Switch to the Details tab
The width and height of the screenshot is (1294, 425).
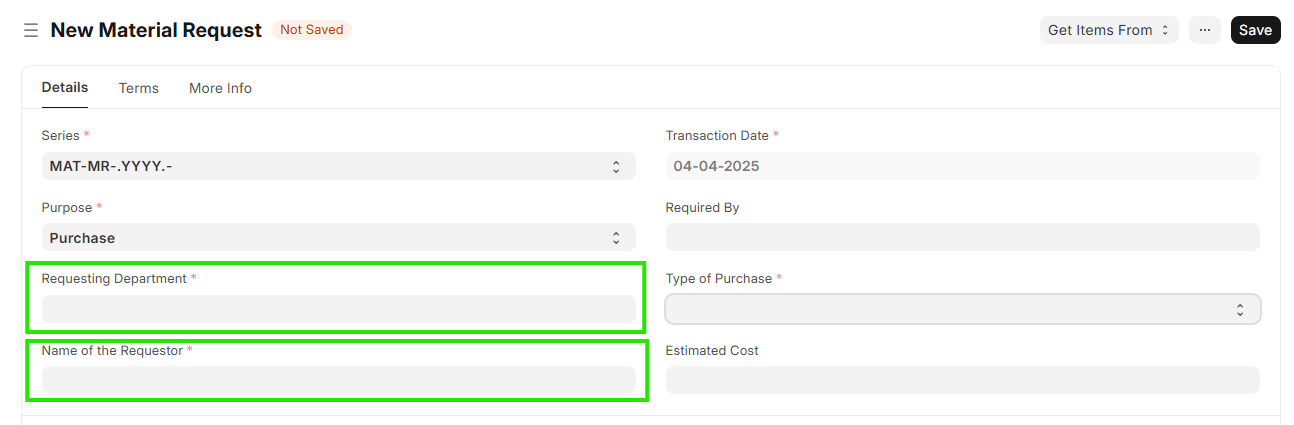[65, 88]
